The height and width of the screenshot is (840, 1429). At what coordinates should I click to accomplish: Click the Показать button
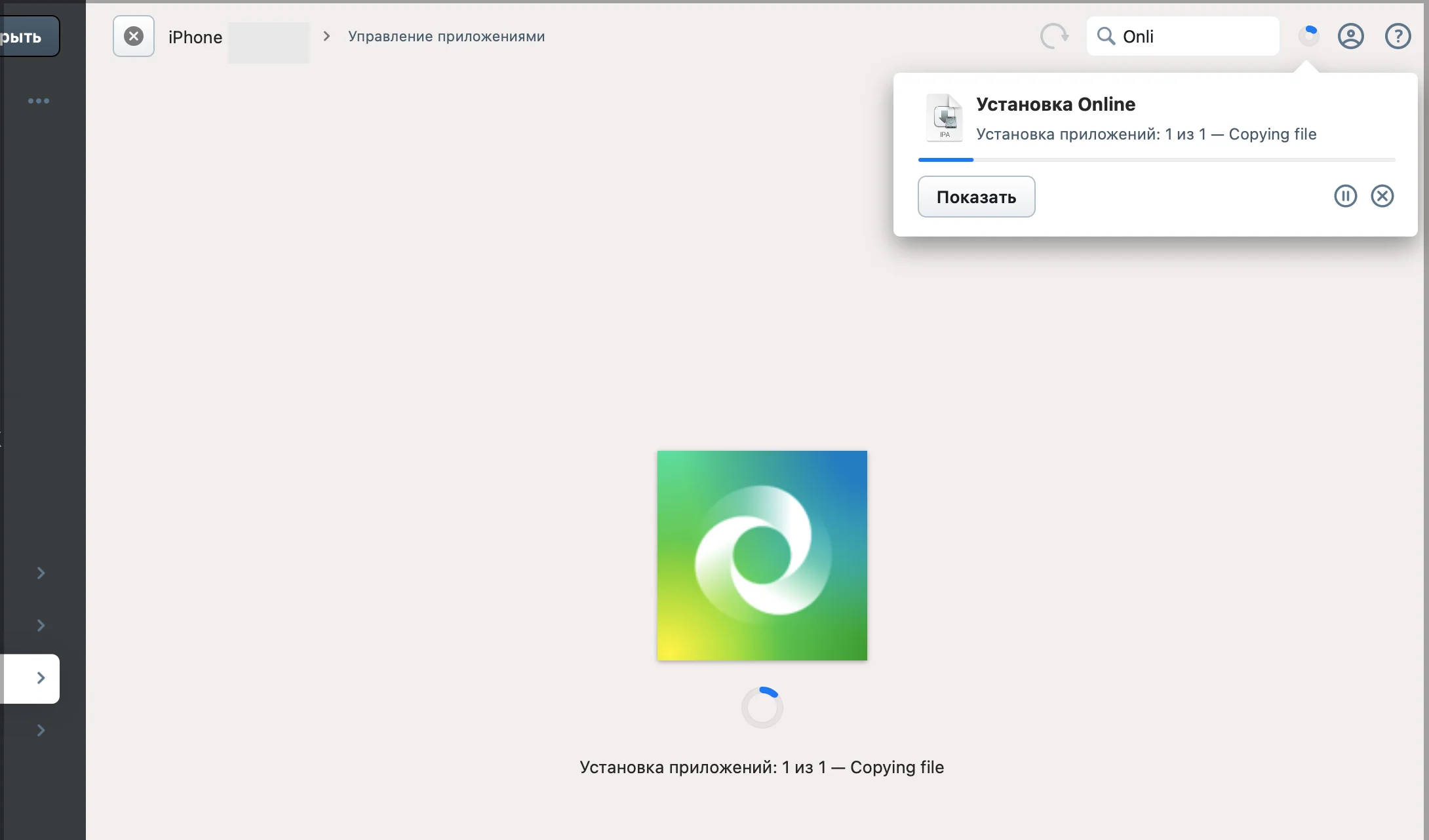pyautogui.click(x=976, y=197)
